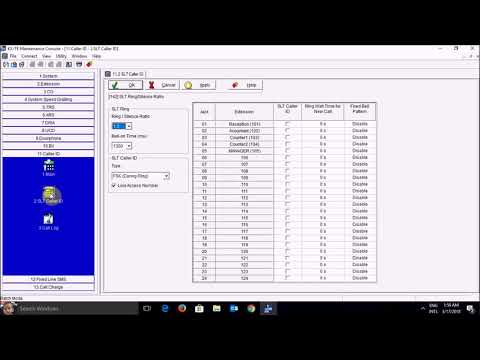Viewport: 480px width, 360px height.
Task: Open the Store icon on taskbar
Action: pyautogui.click(x=199, y=309)
